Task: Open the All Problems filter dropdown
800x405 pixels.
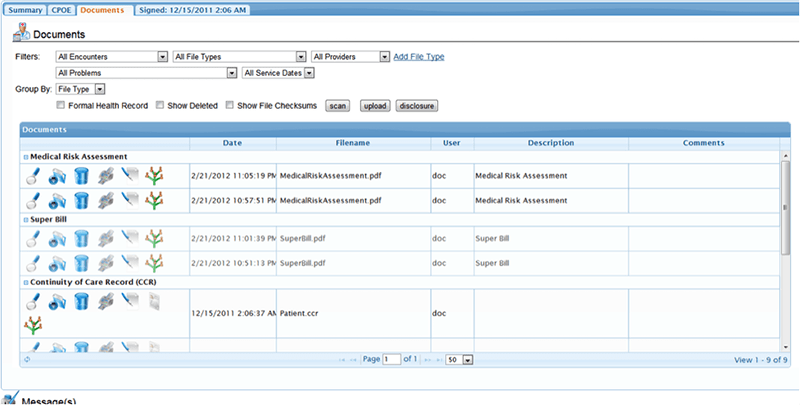Action: (146, 73)
